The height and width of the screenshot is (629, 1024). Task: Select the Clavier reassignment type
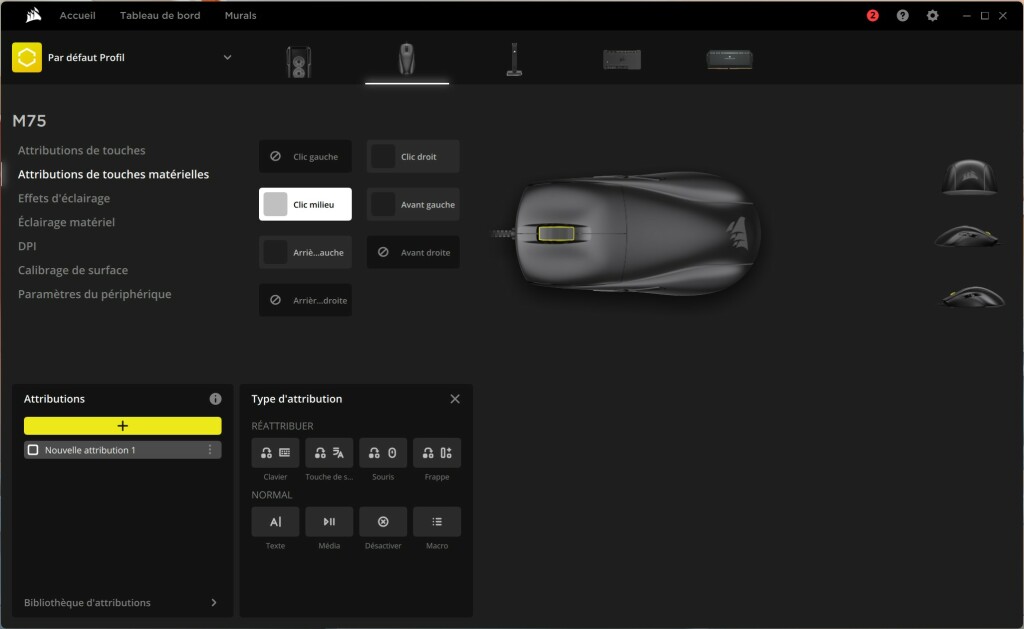coord(275,452)
